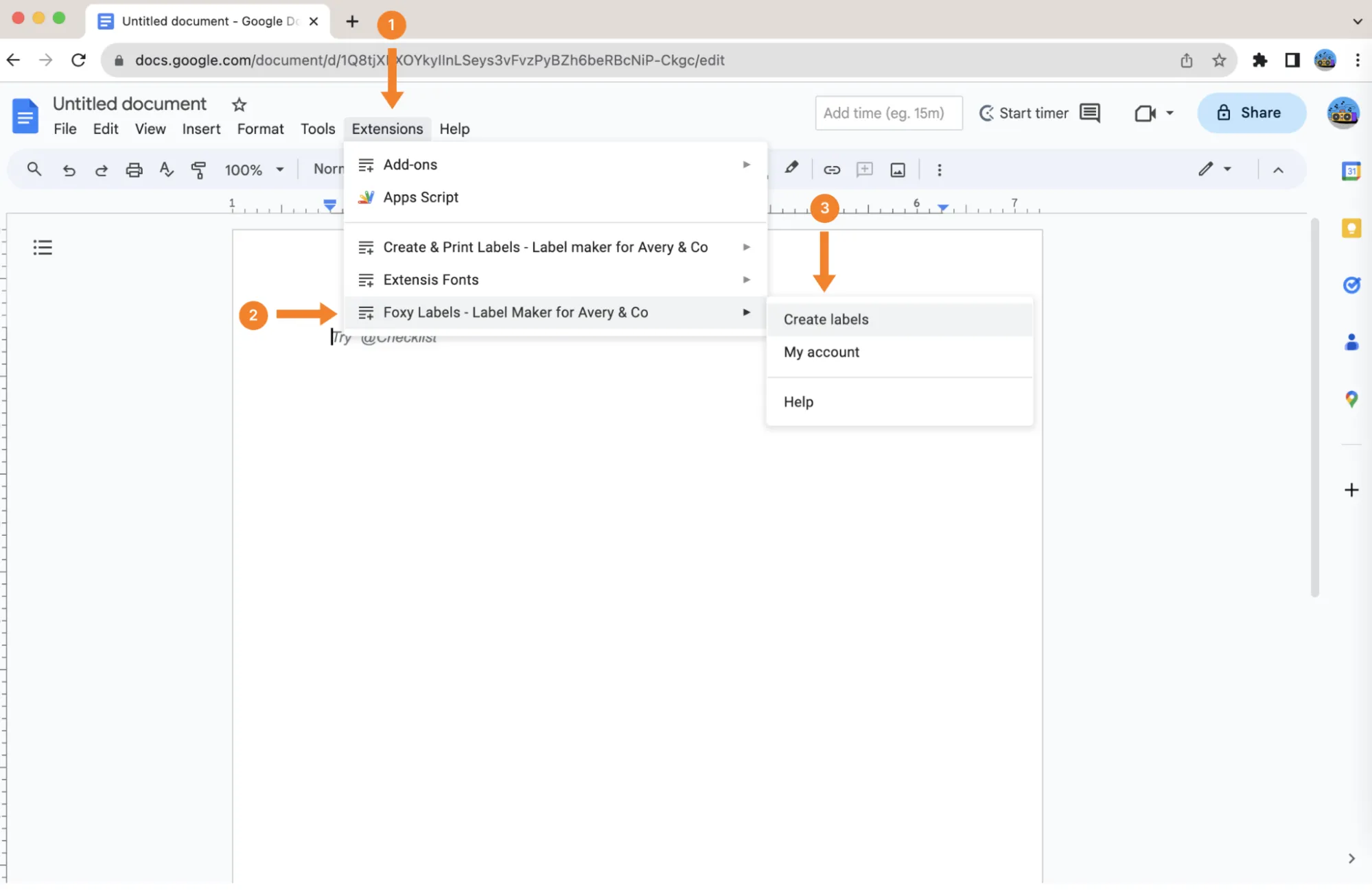Redo the last action

pos(101,169)
